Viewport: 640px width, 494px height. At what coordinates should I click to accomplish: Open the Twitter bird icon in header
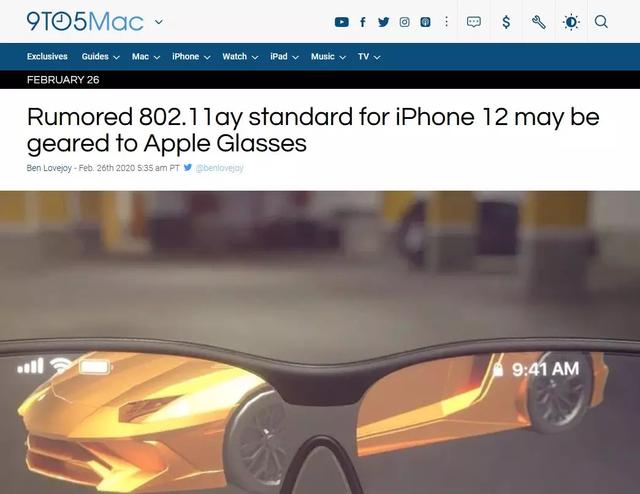click(383, 22)
